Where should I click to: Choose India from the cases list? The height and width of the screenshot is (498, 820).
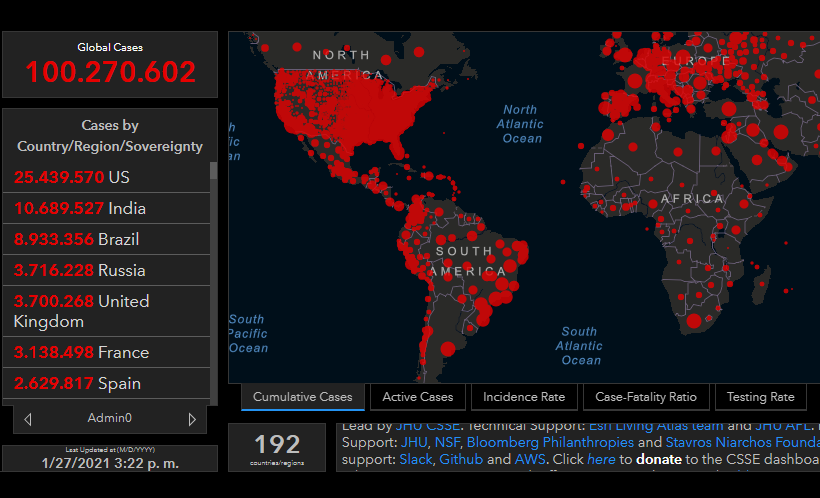(x=108, y=208)
